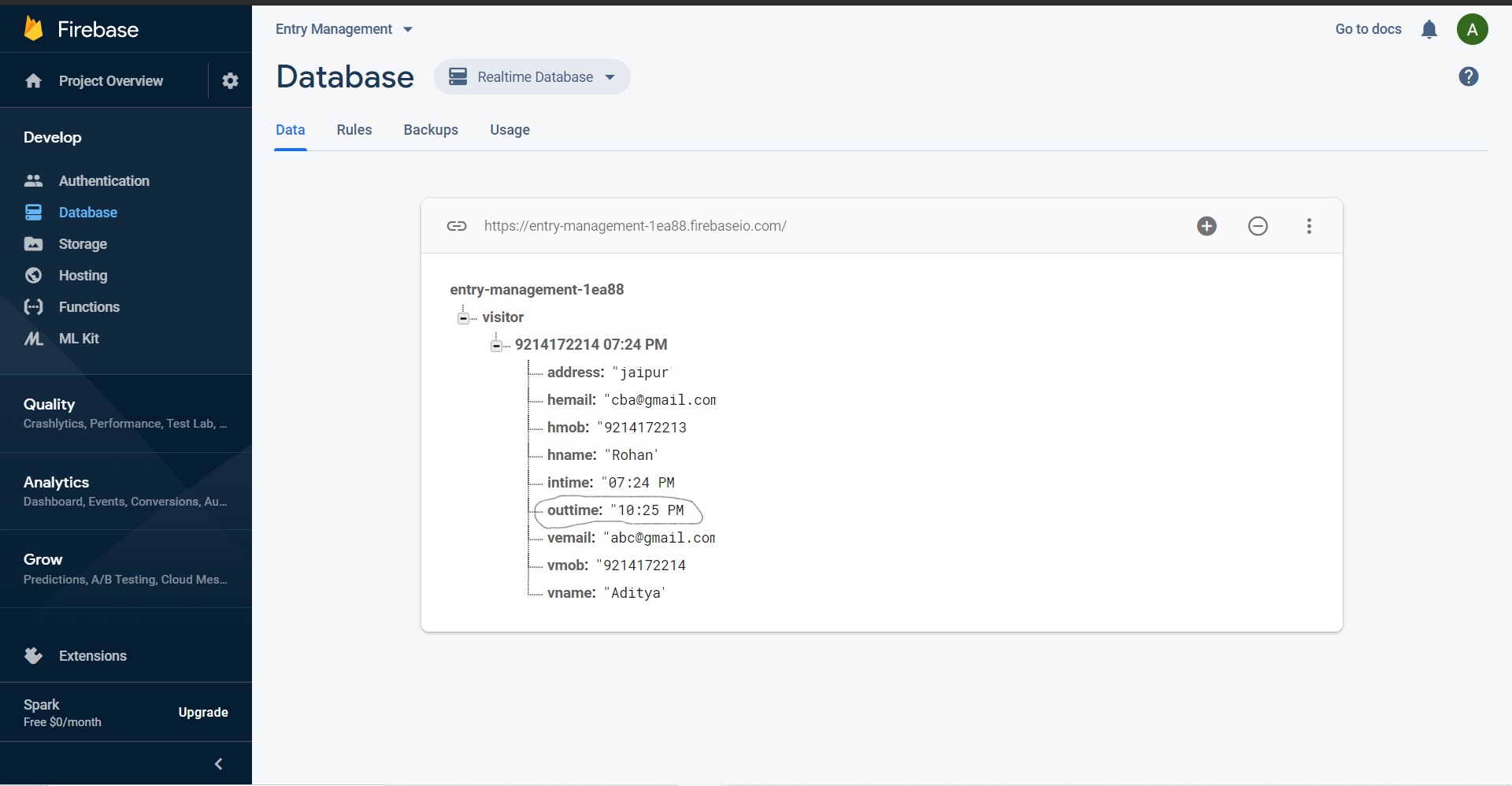
Task: Click the Extensions icon in sidebar
Action: [x=33, y=655]
